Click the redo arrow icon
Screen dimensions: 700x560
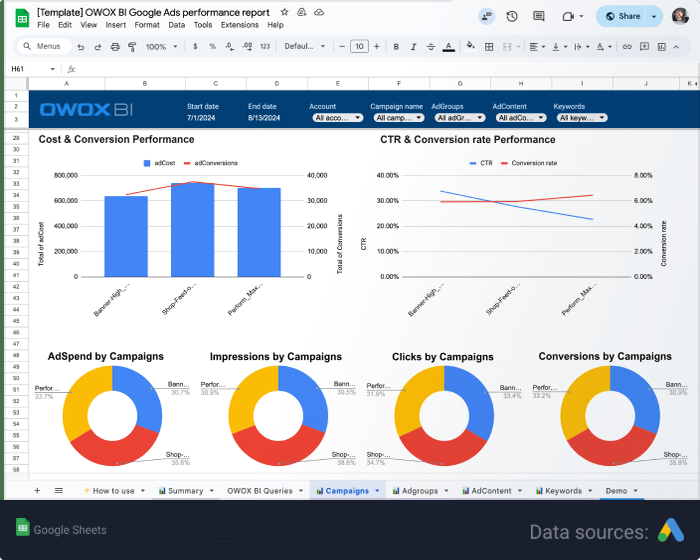coord(98,47)
